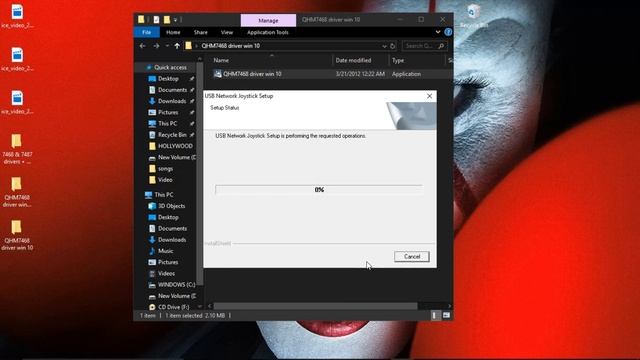Sort by the Name column header

[221, 60]
